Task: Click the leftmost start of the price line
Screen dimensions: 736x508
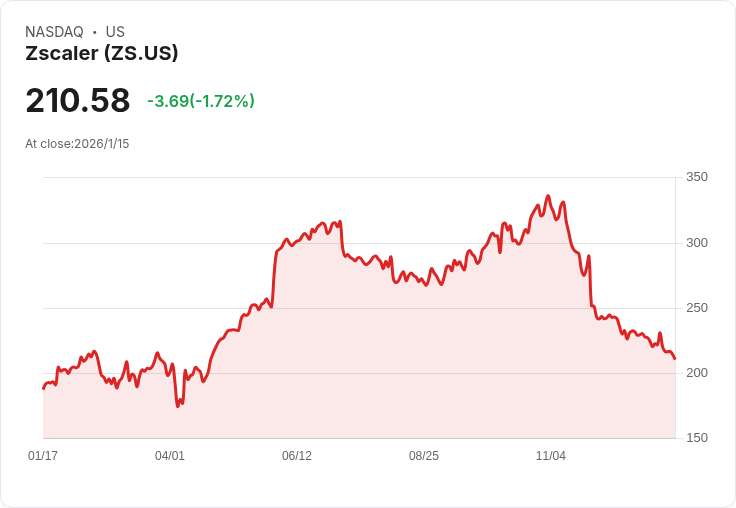Action: coord(43,388)
